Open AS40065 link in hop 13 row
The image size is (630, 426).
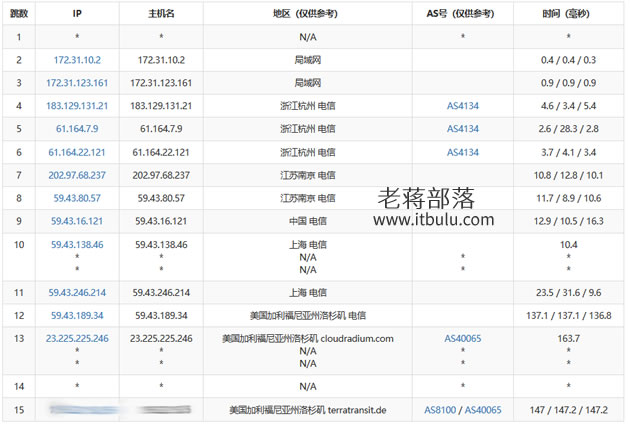click(x=463, y=338)
